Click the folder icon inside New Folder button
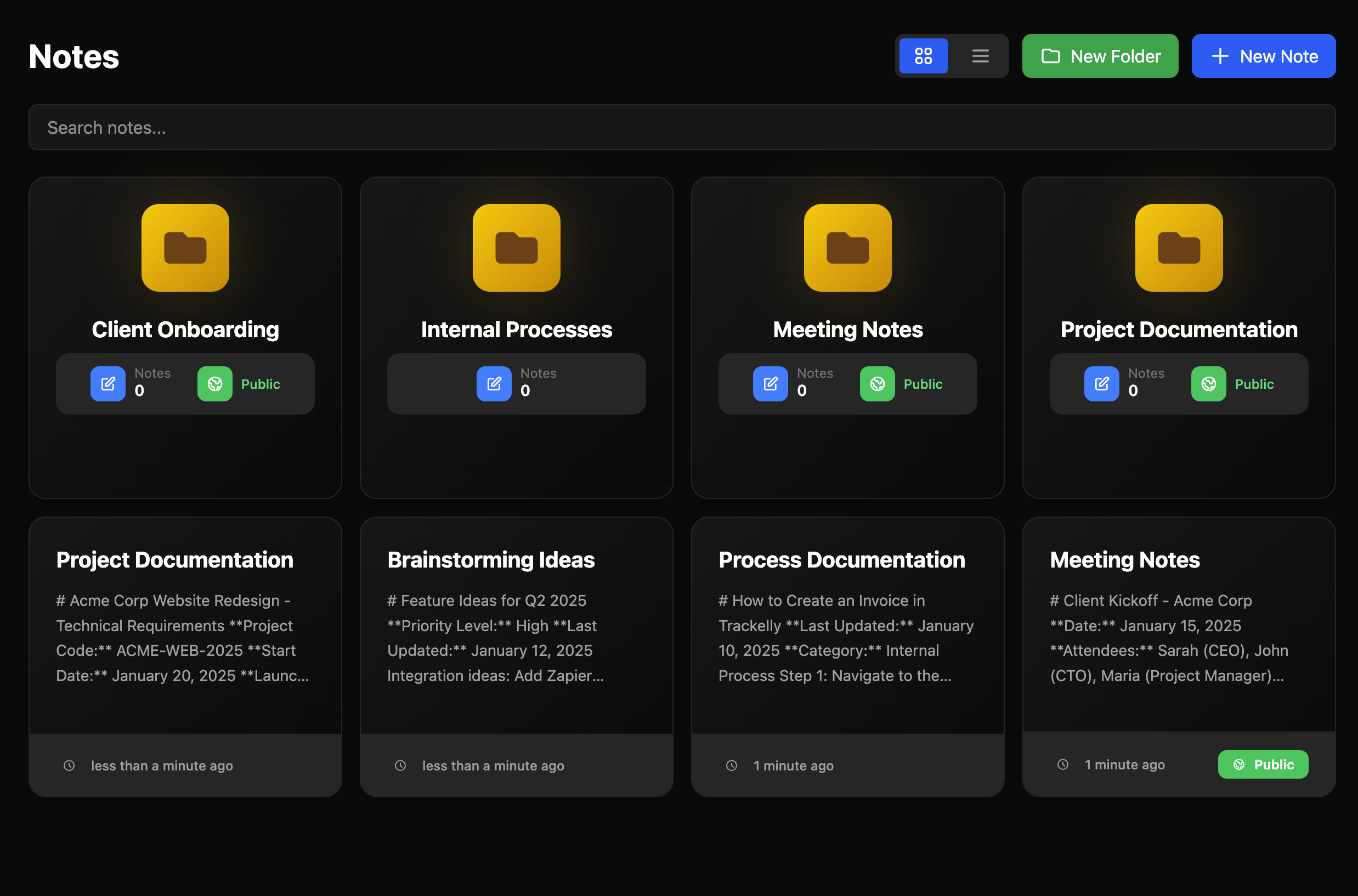Image resolution: width=1358 pixels, height=896 pixels. (x=1050, y=55)
